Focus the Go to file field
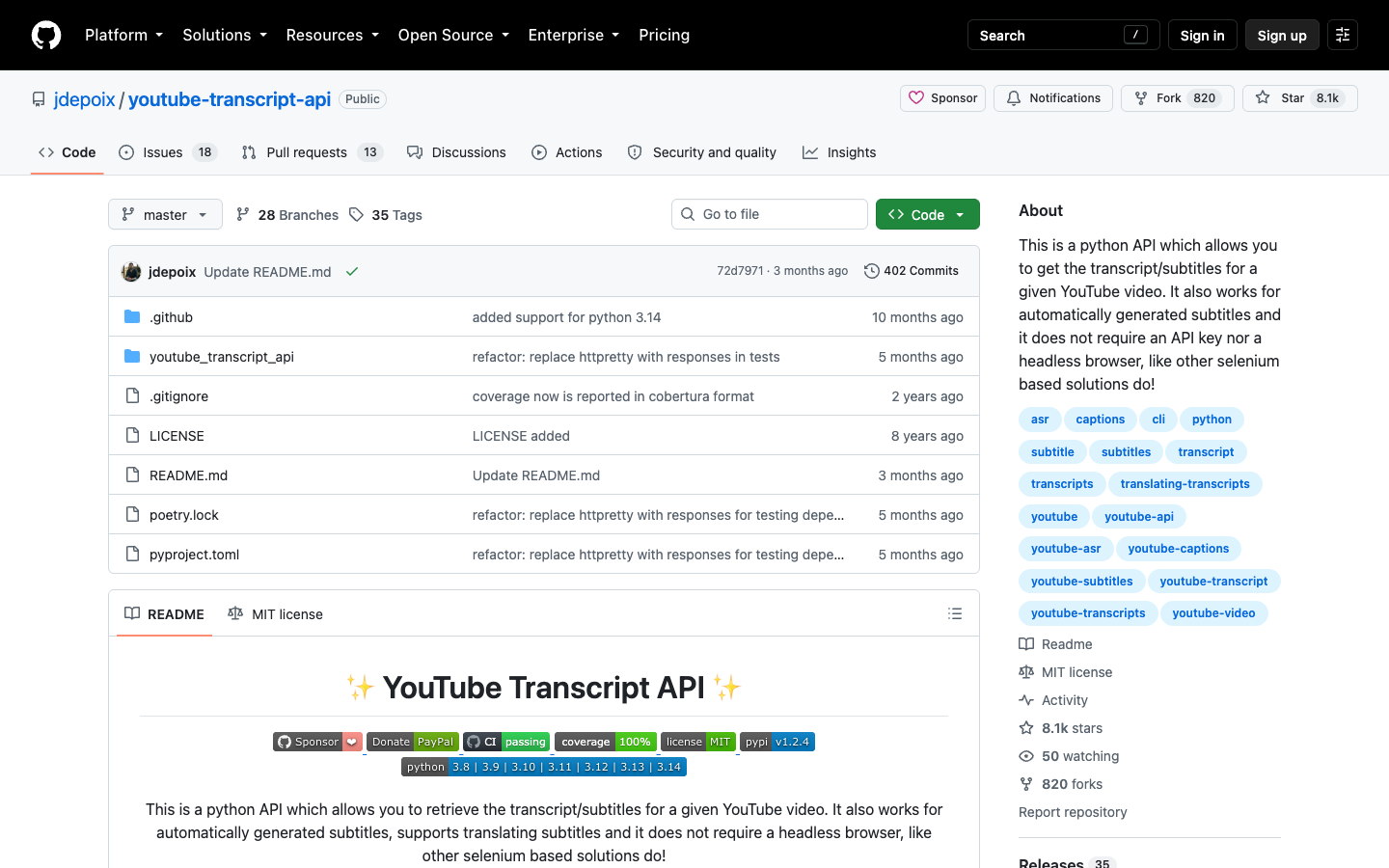1389x868 pixels. 770,214
